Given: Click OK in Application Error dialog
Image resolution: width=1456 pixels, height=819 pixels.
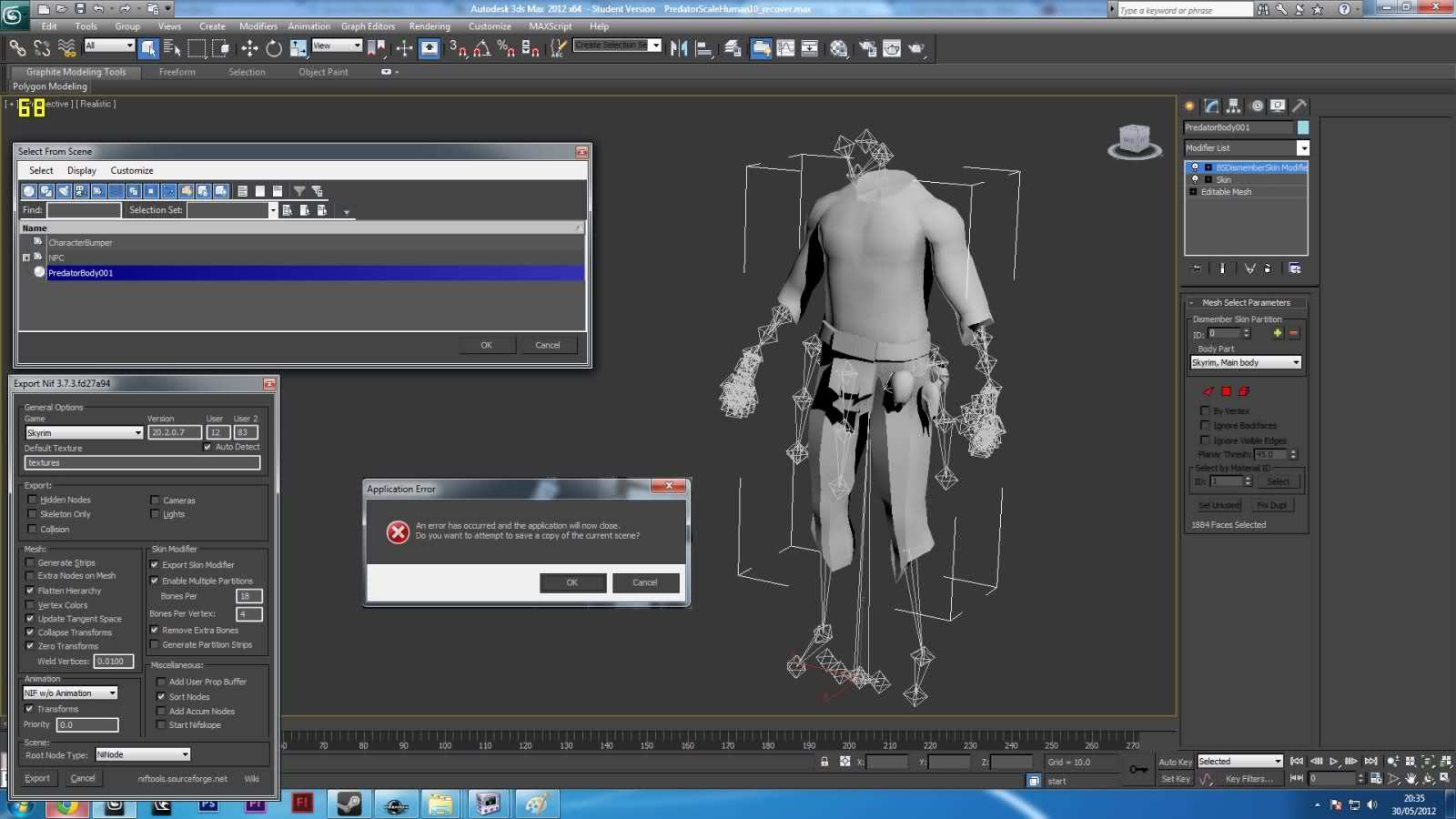Looking at the screenshot, I should [x=572, y=582].
